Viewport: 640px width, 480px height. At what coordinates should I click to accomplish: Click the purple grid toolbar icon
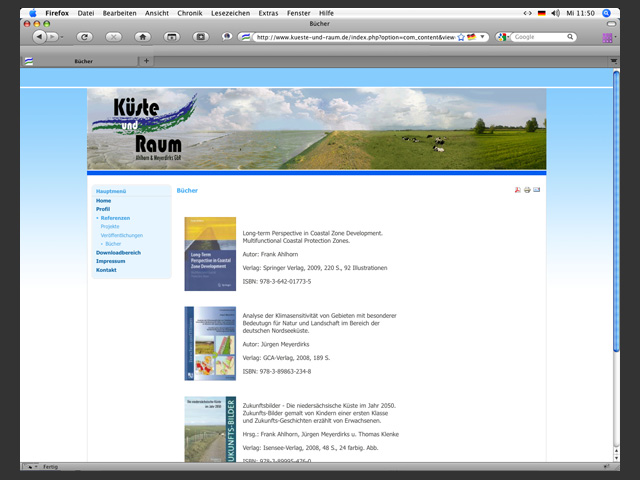[607, 38]
